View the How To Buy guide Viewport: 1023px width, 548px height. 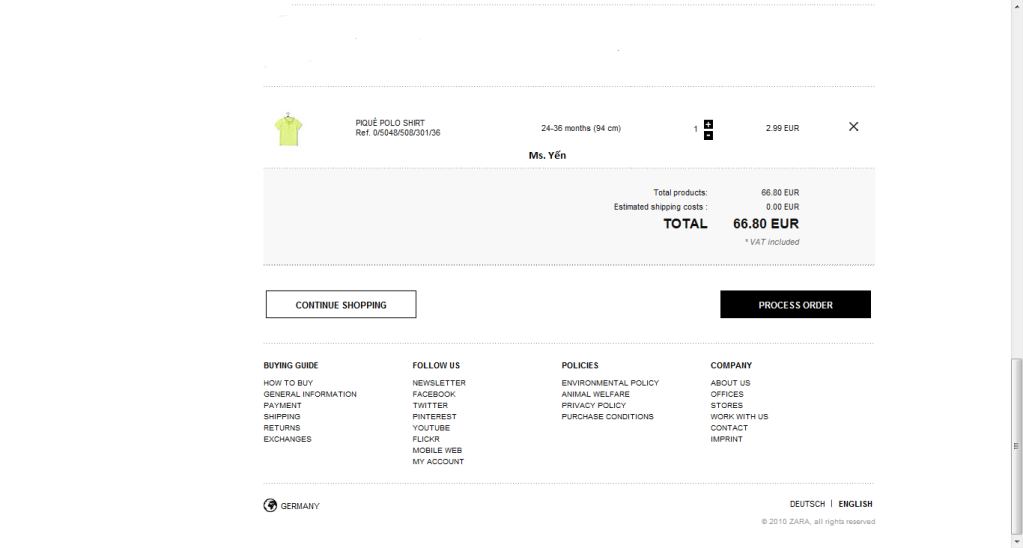288,383
